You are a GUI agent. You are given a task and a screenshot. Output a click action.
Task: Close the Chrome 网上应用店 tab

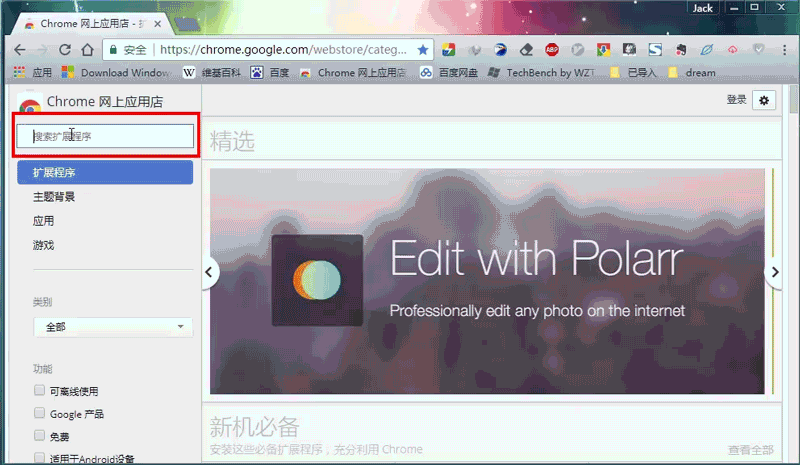158,24
